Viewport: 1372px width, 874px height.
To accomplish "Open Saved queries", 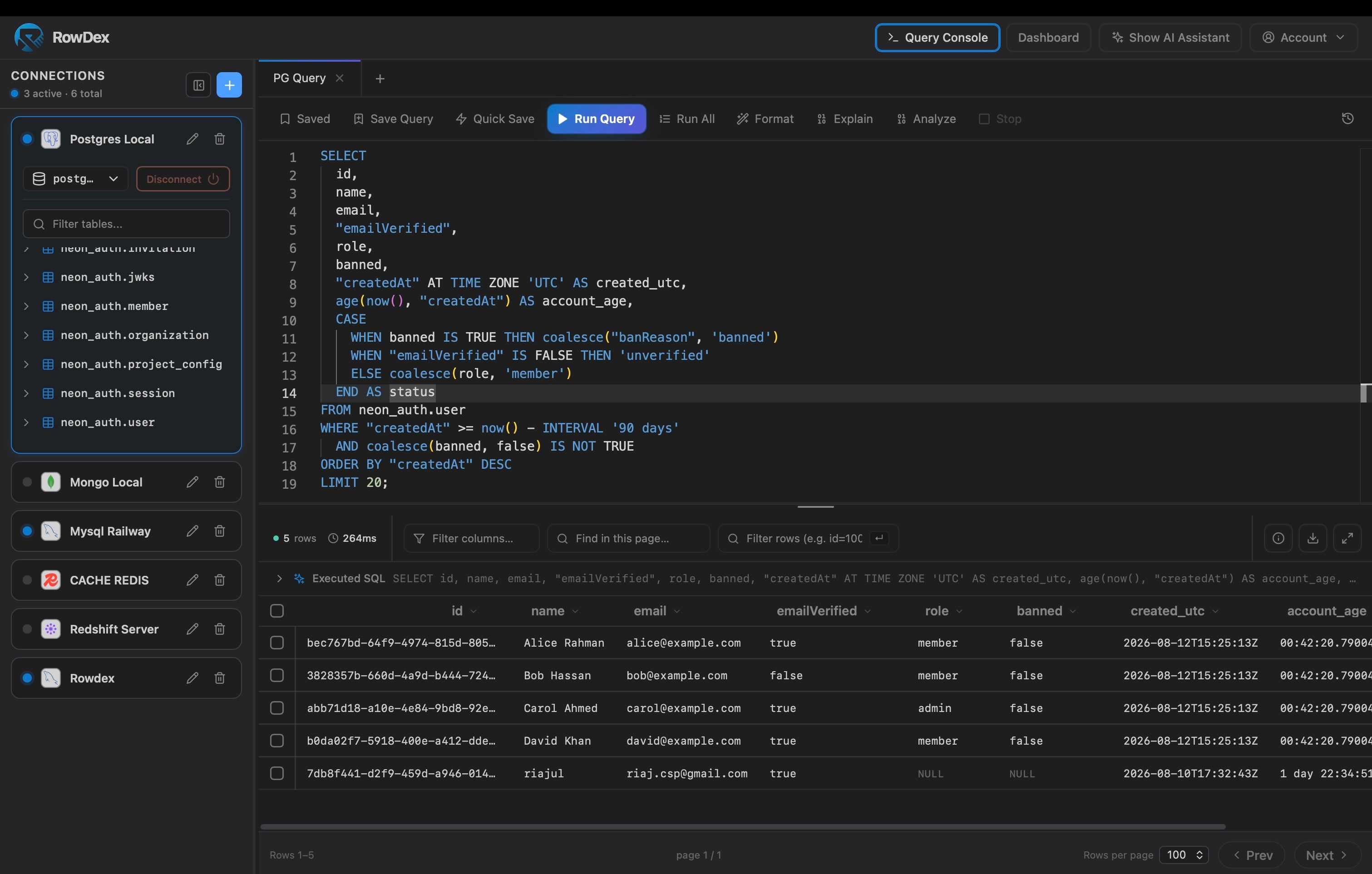I will pyautogui.click(x=305, y=119).
